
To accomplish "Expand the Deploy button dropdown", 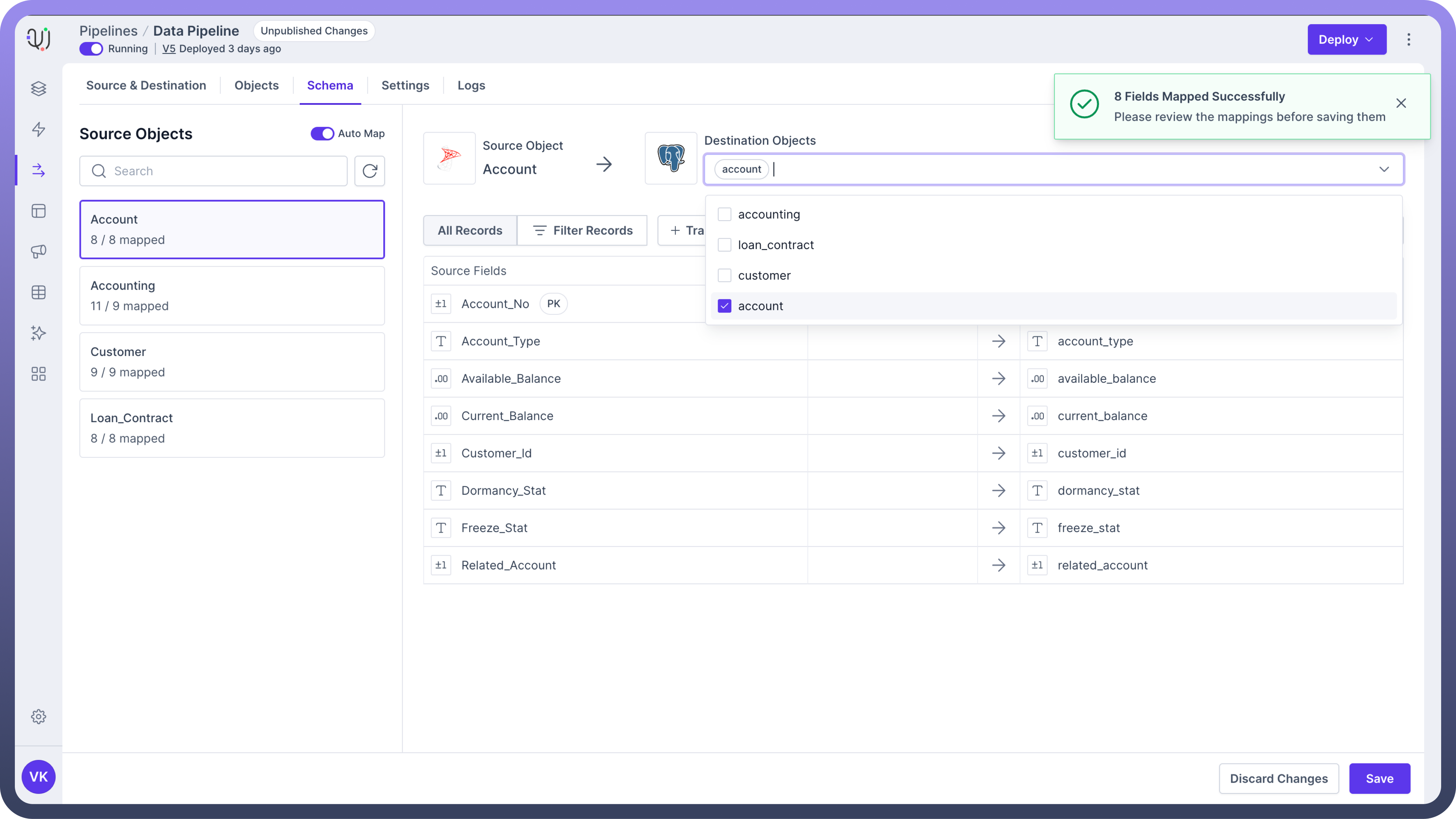I will point(1369,39).
